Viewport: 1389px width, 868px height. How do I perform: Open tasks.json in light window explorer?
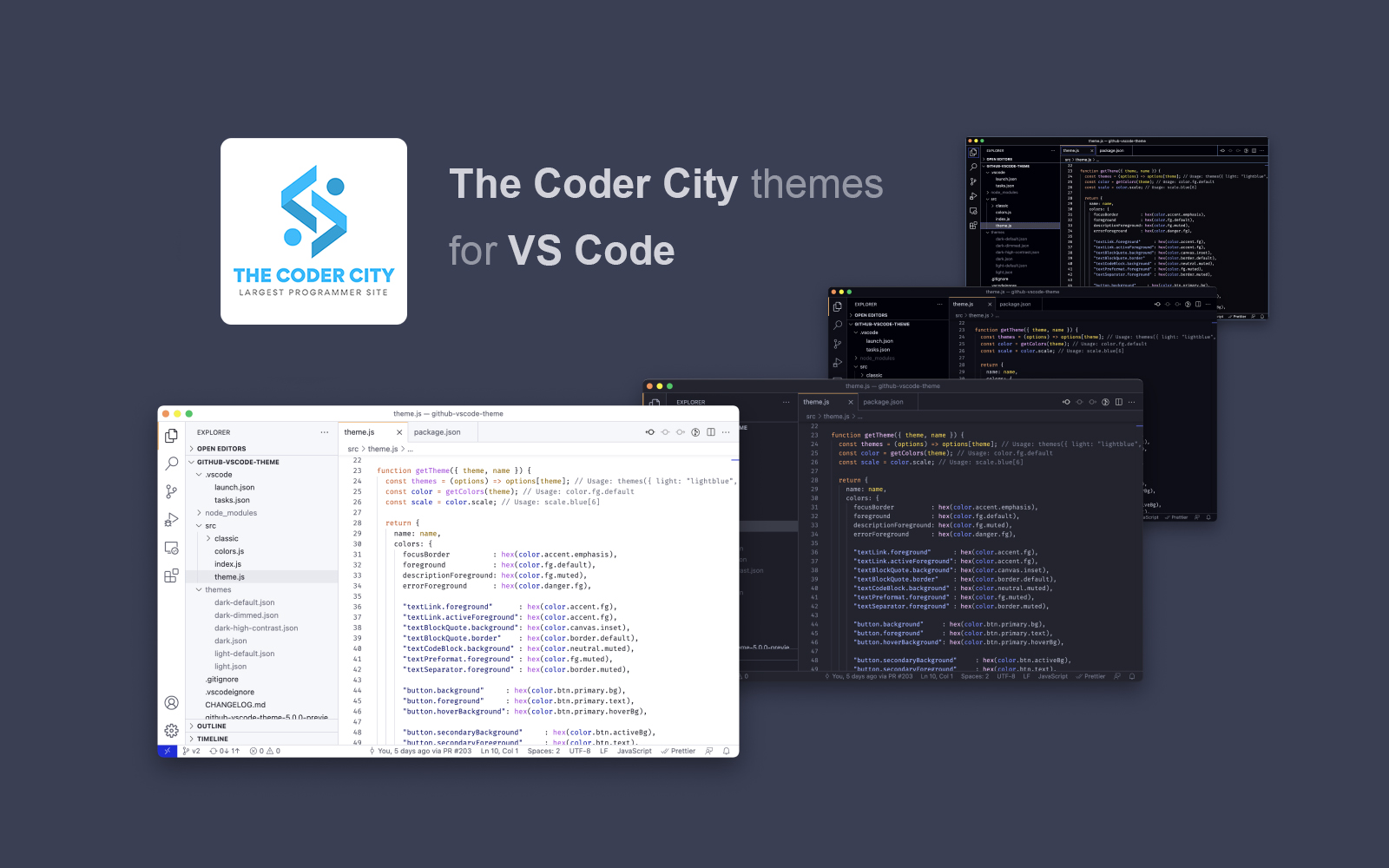[262, 500]
